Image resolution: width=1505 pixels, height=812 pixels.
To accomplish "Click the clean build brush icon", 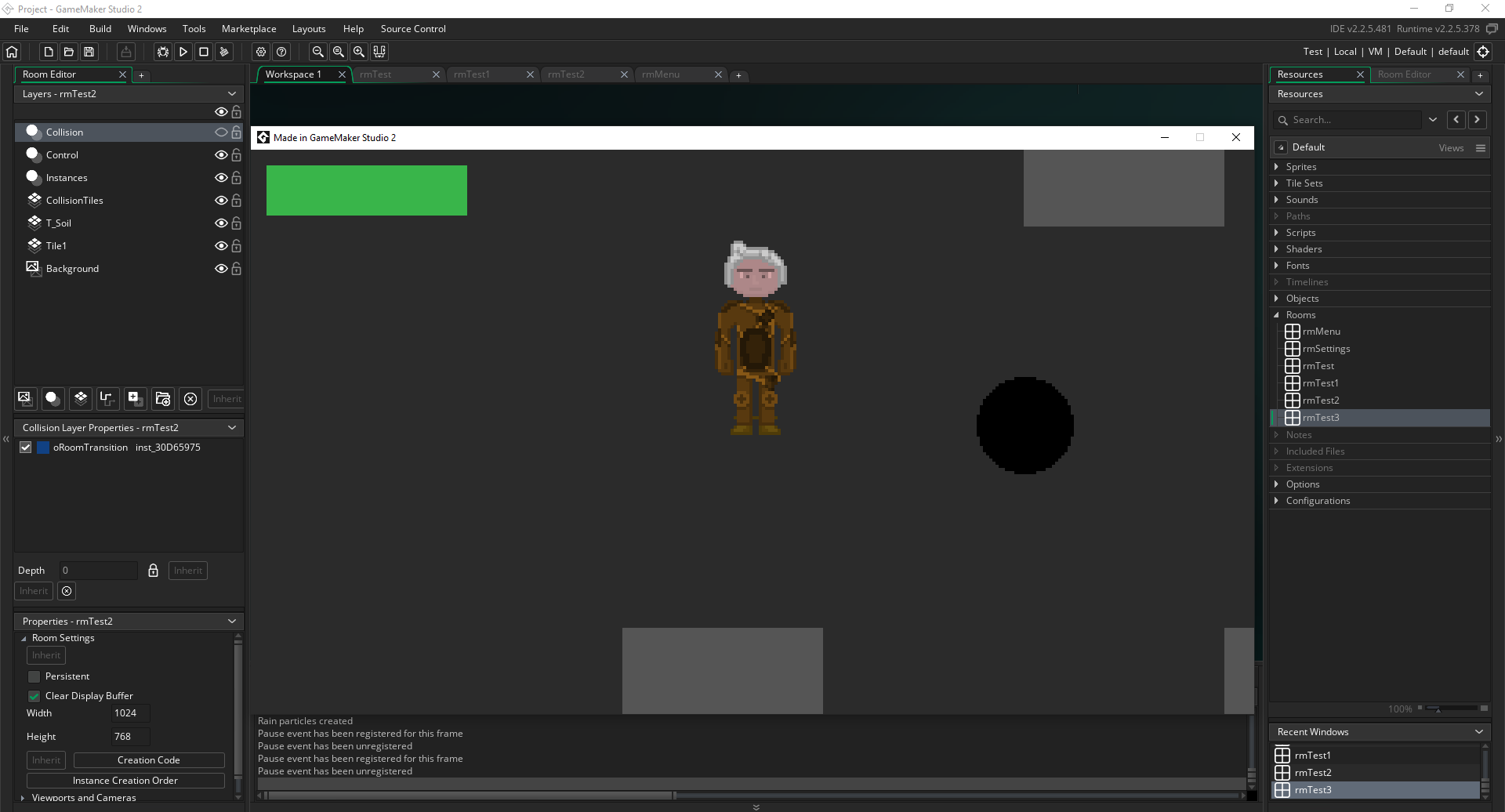I will 224,52.
